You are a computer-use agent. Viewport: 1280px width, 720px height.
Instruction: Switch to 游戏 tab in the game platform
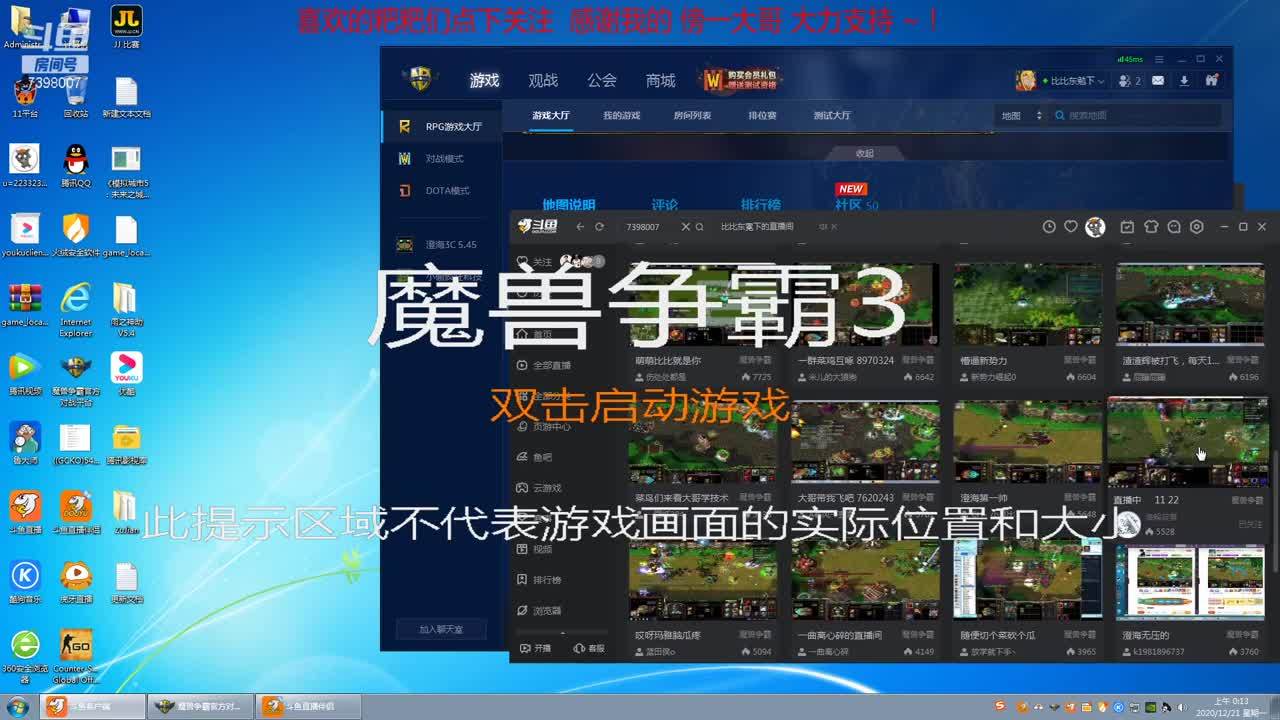point(484,80)
